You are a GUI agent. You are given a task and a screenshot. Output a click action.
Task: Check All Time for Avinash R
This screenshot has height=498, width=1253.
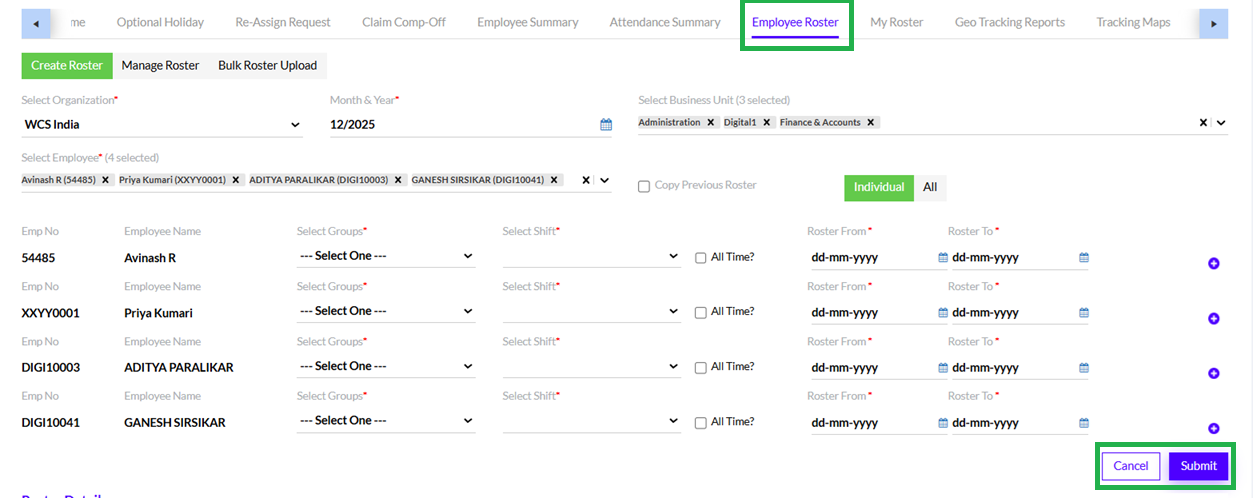pos(701,257)
